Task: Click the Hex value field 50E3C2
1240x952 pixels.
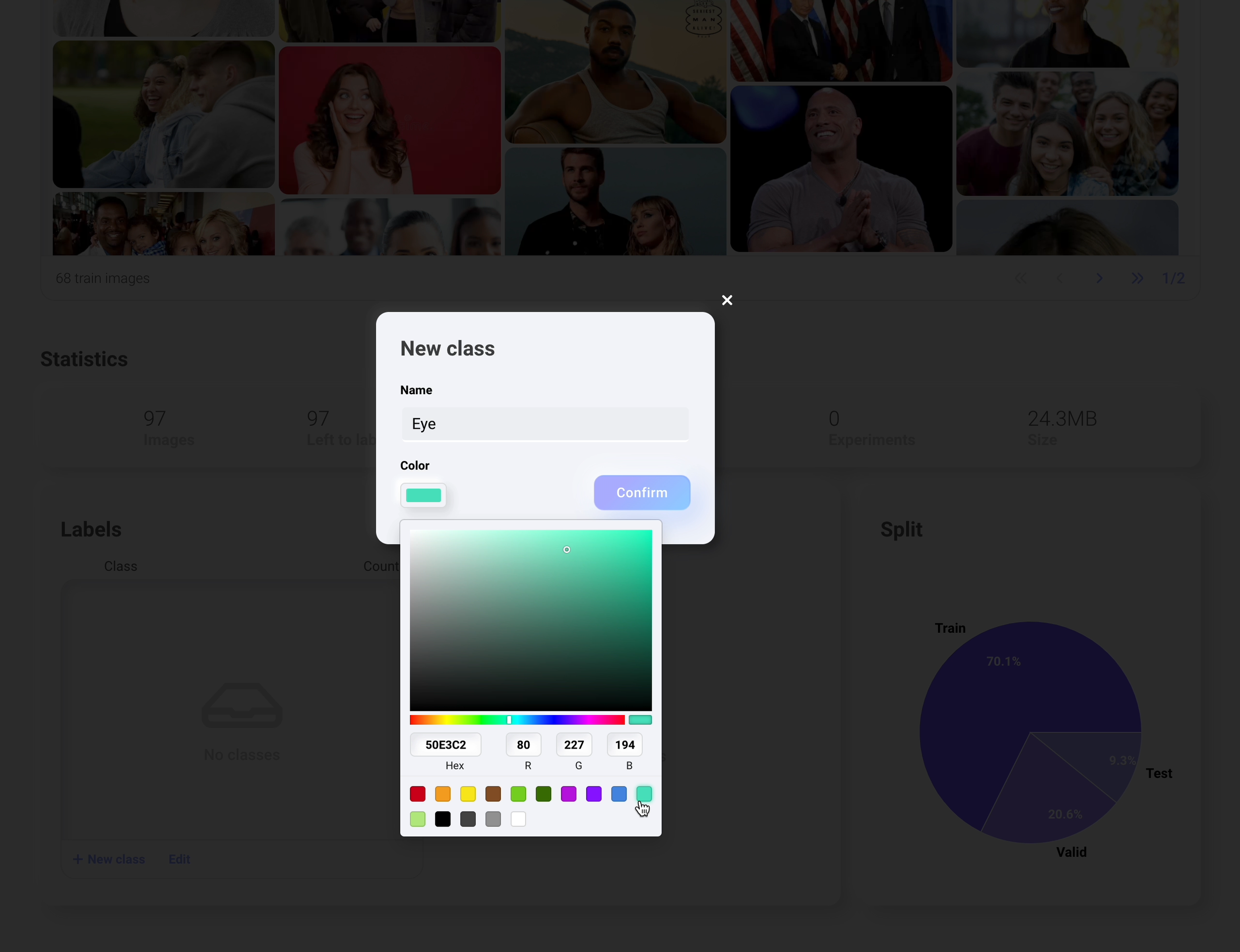Action: point(445,745)
